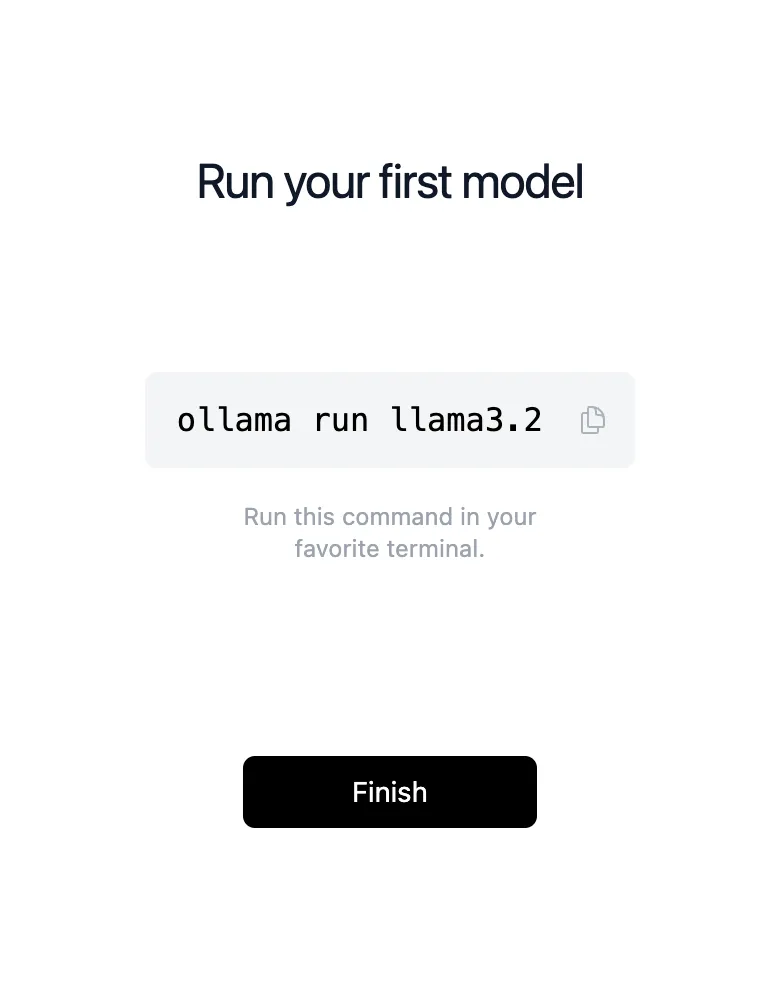The image size is (778, 982).
Task: Click the word "this" in the helper text
Action: [315, 517]
